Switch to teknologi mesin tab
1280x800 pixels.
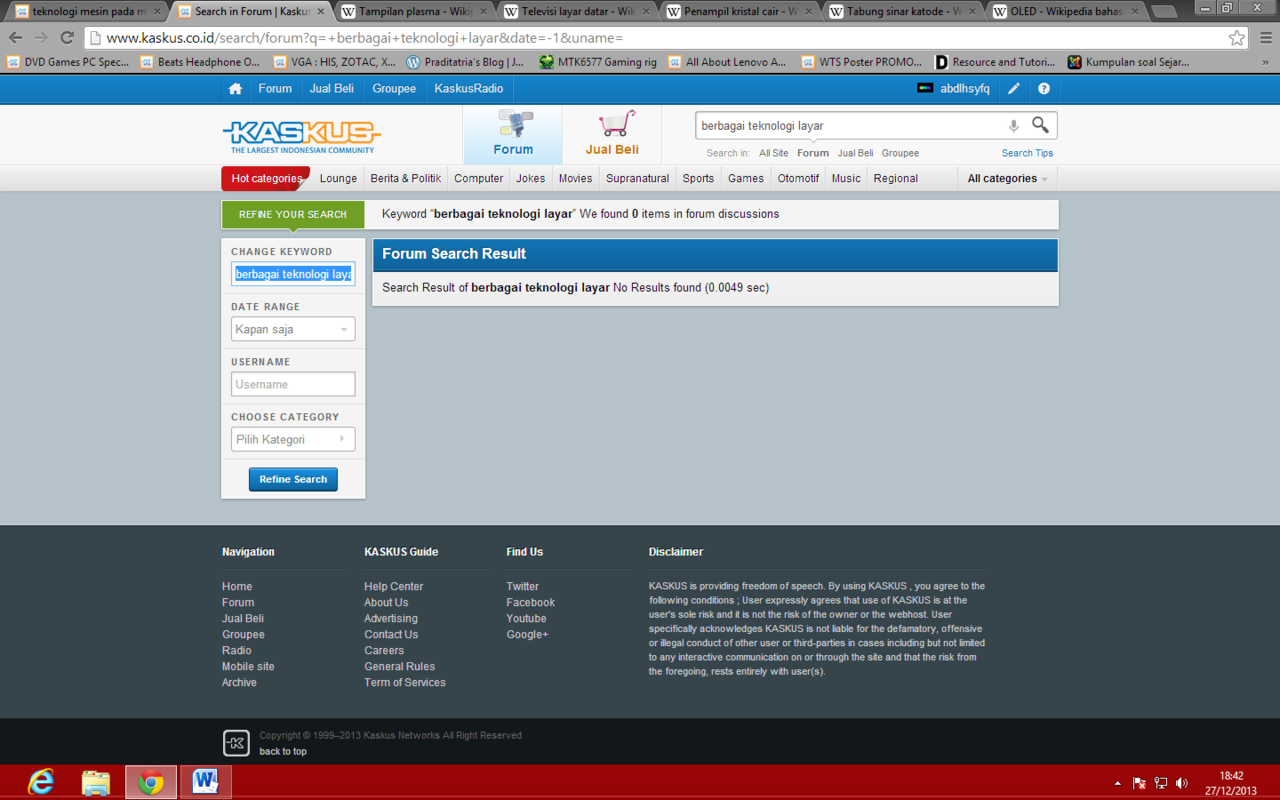(x=88, y=12)
